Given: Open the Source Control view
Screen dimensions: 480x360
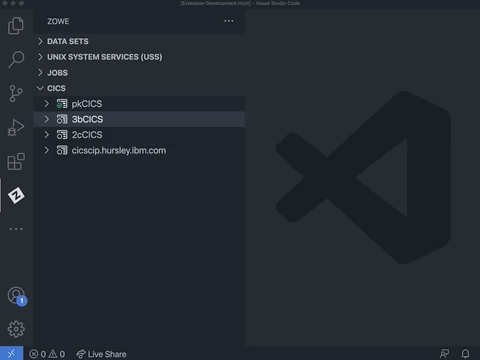Looking at the screenshot, I should click(16, 93).
